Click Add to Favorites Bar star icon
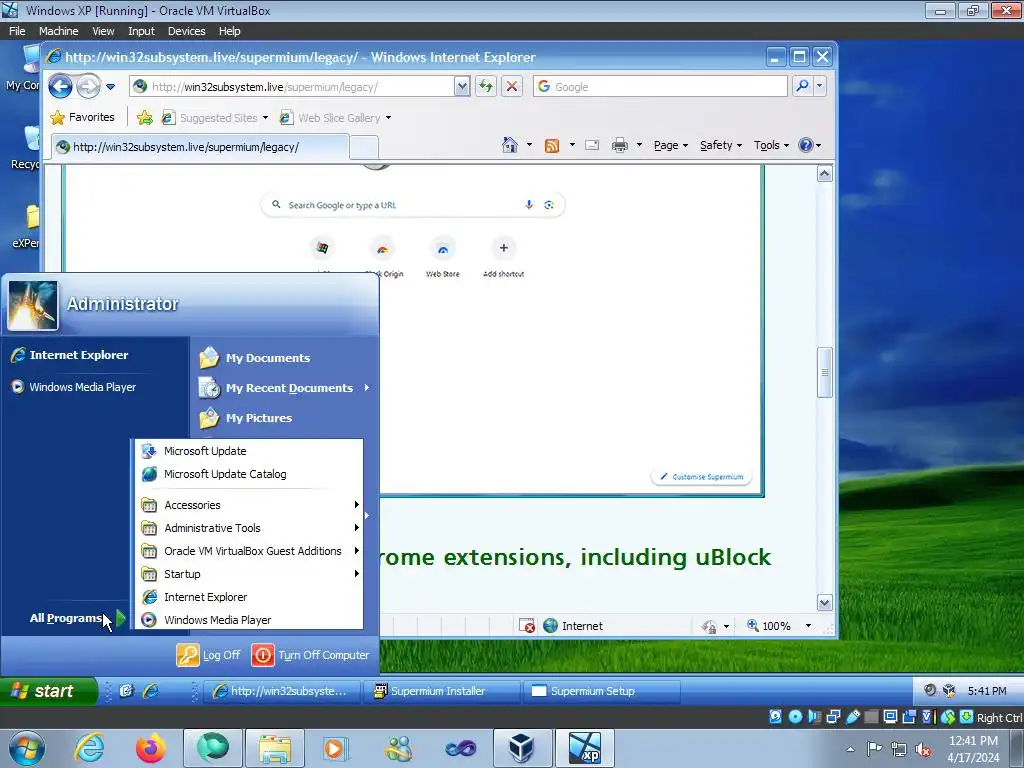Screen dimensions: 1024x768 (x=144, y=118)
